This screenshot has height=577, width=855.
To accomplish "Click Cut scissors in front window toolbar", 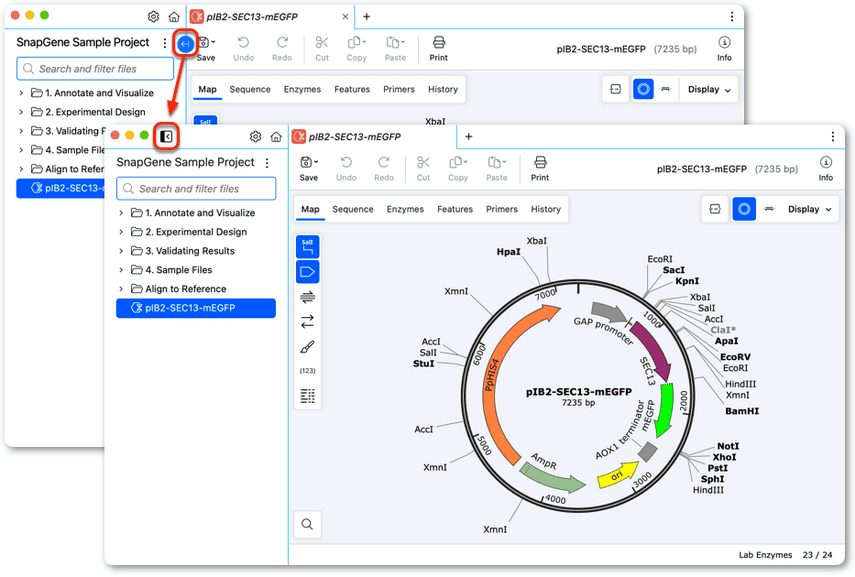I will point(423,168).
